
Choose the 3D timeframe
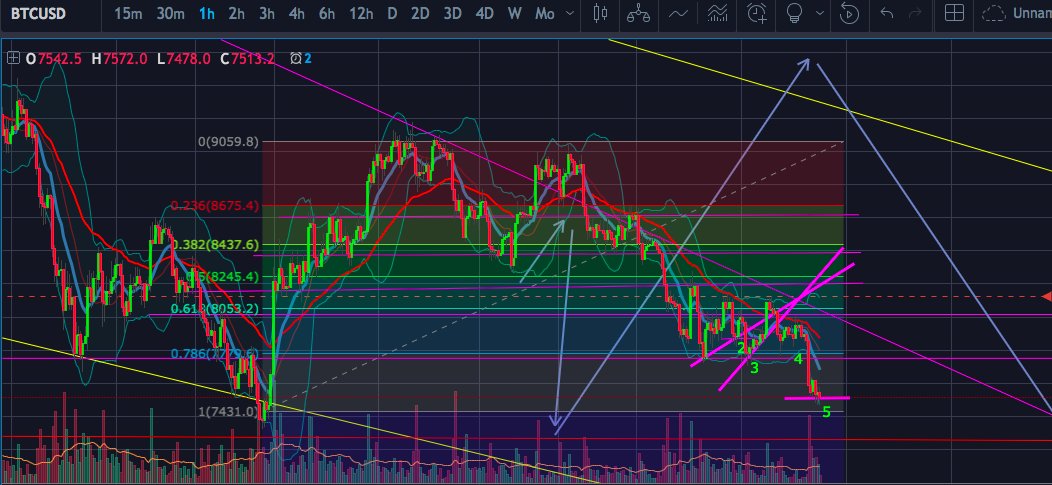(453, 13)
